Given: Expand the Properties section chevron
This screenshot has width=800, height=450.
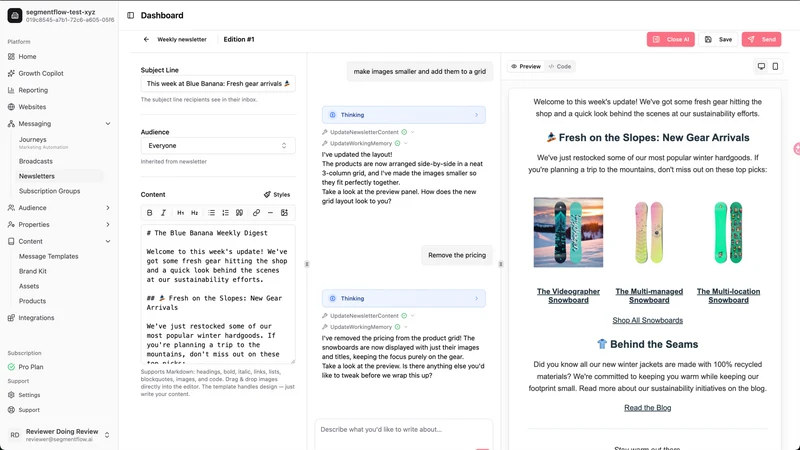Looking at the screenshot, I should [x=108, y=224].
